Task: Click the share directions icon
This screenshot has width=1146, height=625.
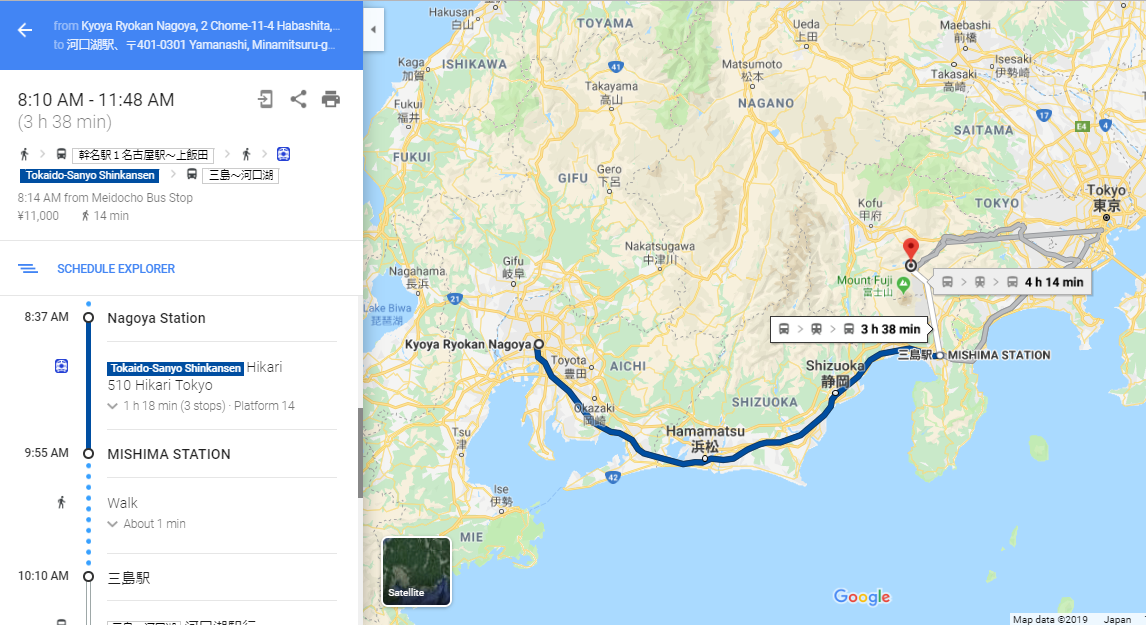Action: (298, 99)
